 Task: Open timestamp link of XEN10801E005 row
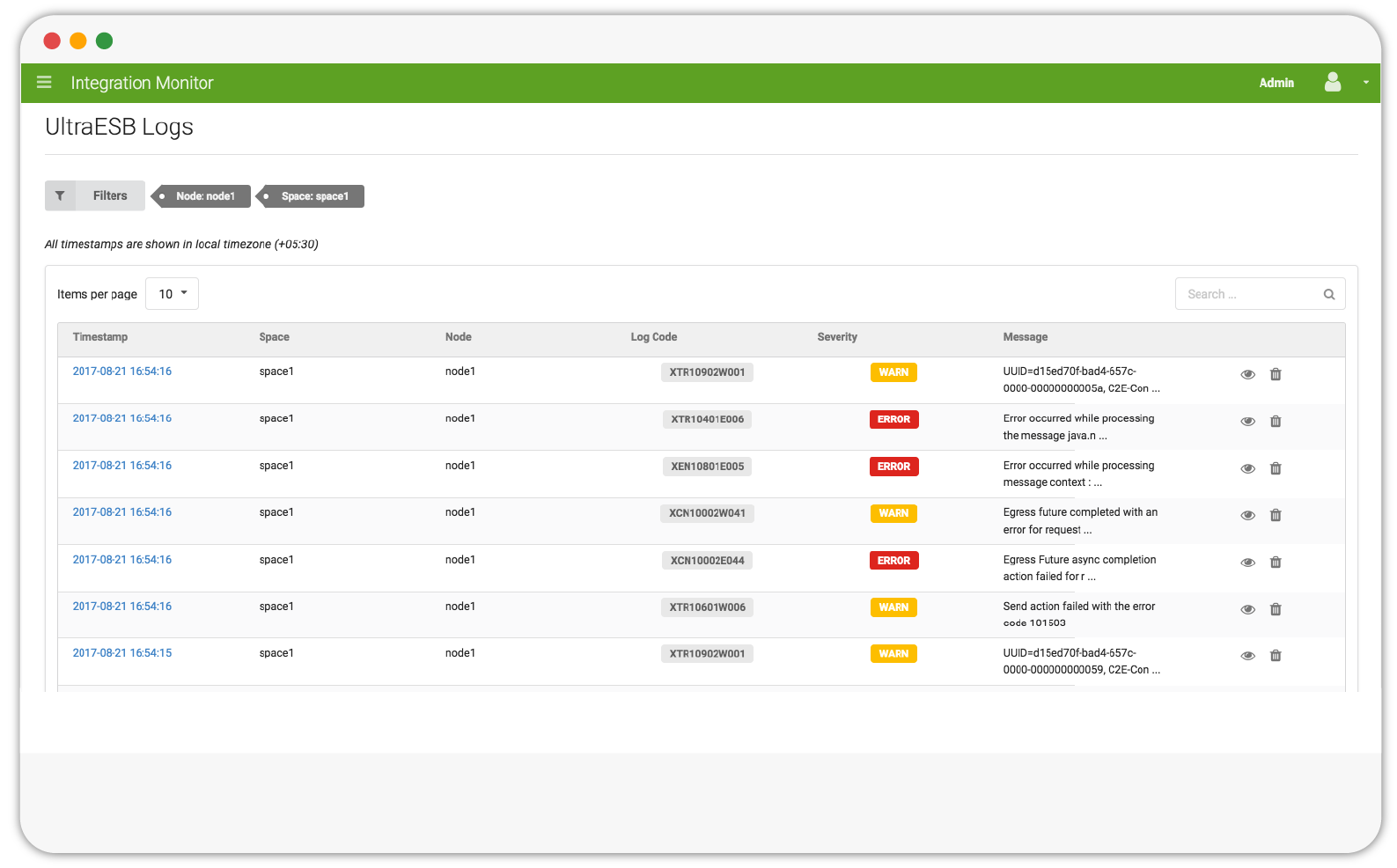click(x=122, y=466)
